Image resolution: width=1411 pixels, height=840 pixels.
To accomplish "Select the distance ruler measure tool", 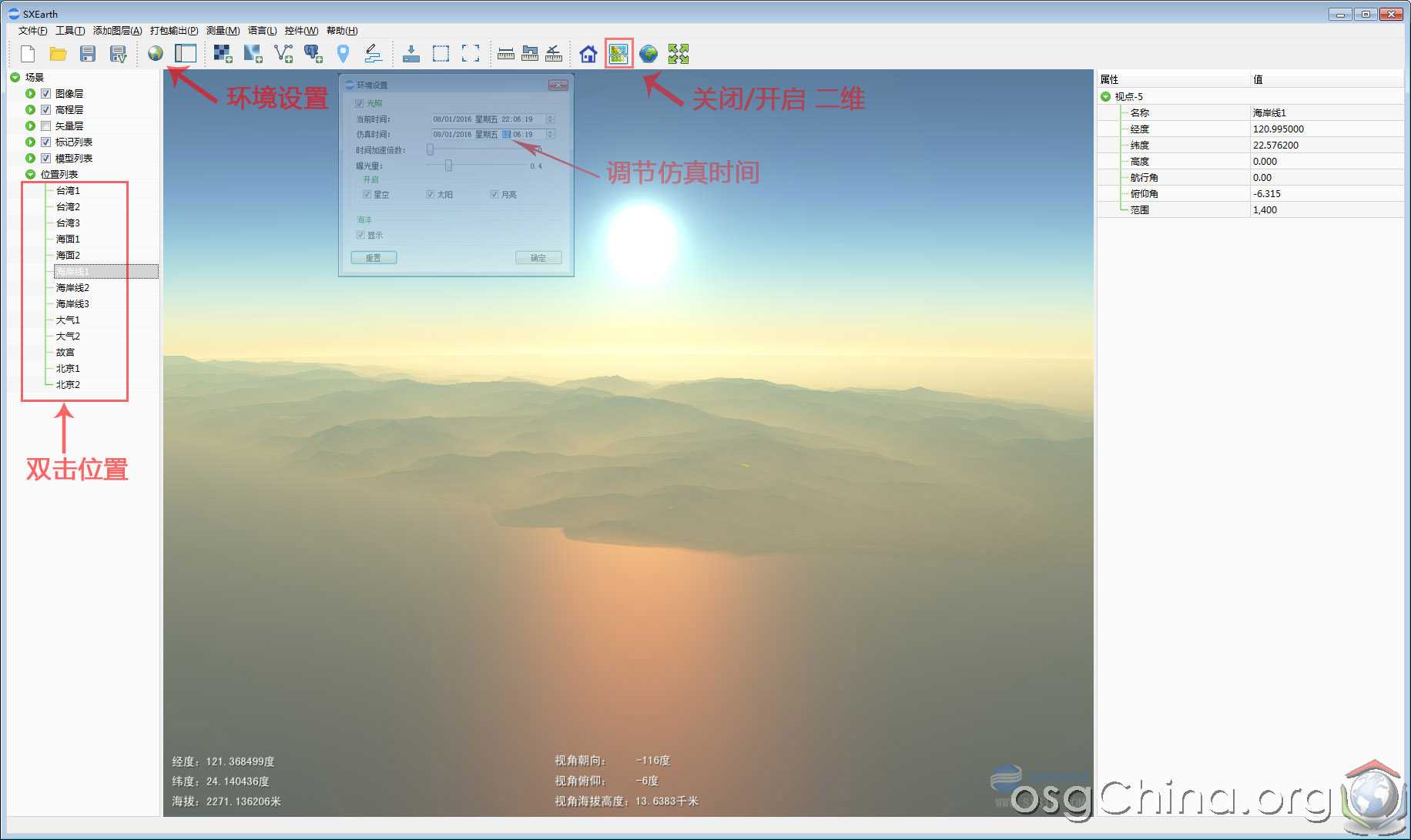I will pos(506,53).
